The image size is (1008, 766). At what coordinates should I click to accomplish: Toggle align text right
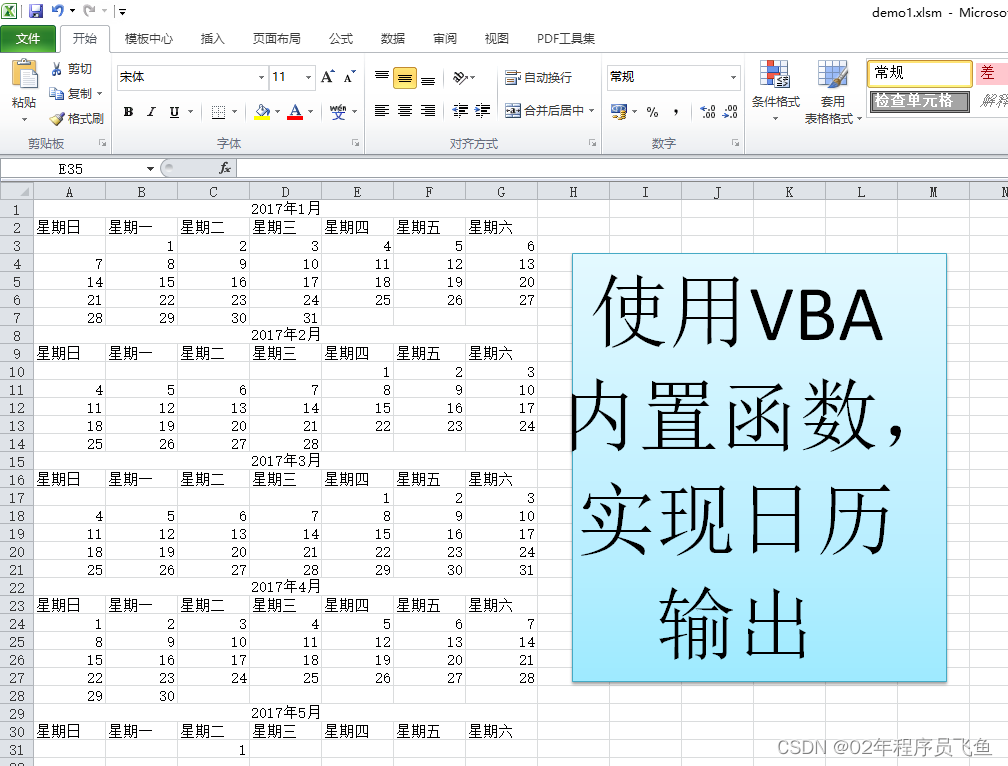(428, 111)
